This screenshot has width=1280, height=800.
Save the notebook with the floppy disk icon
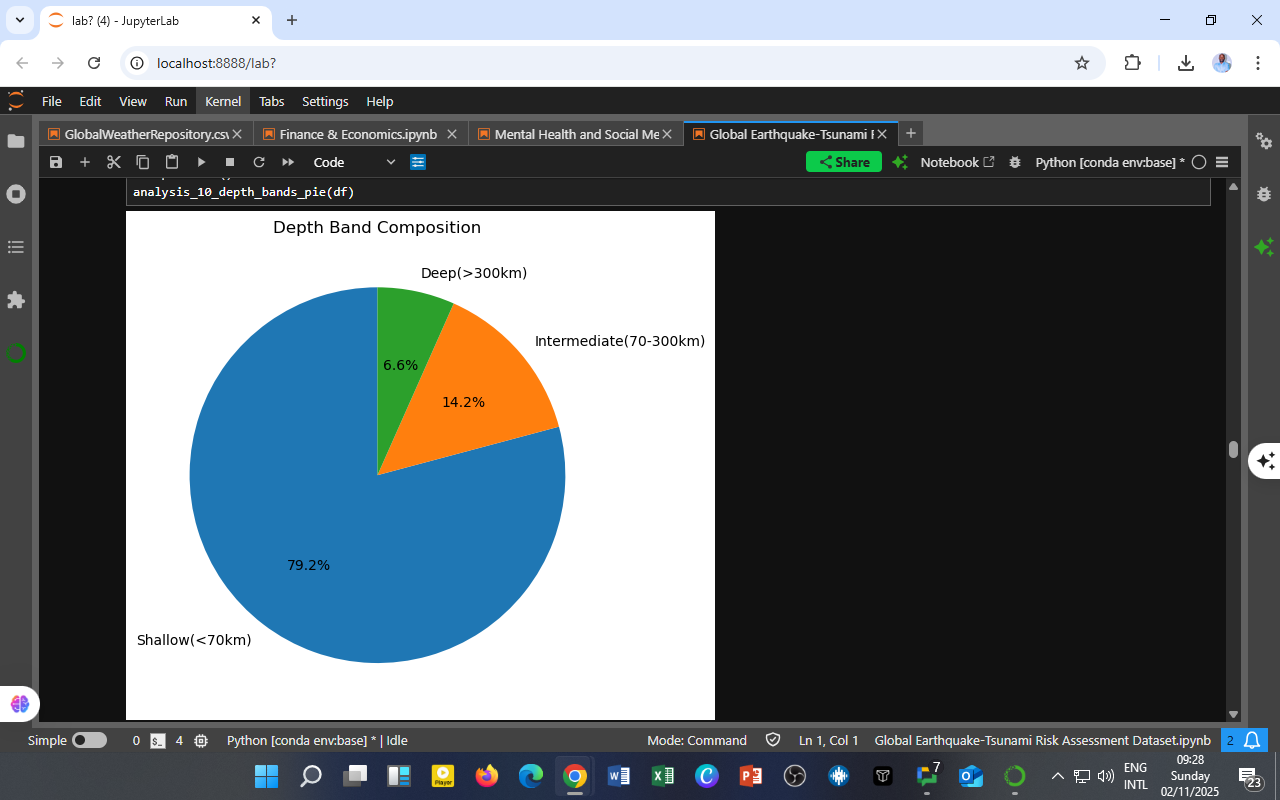56,162
